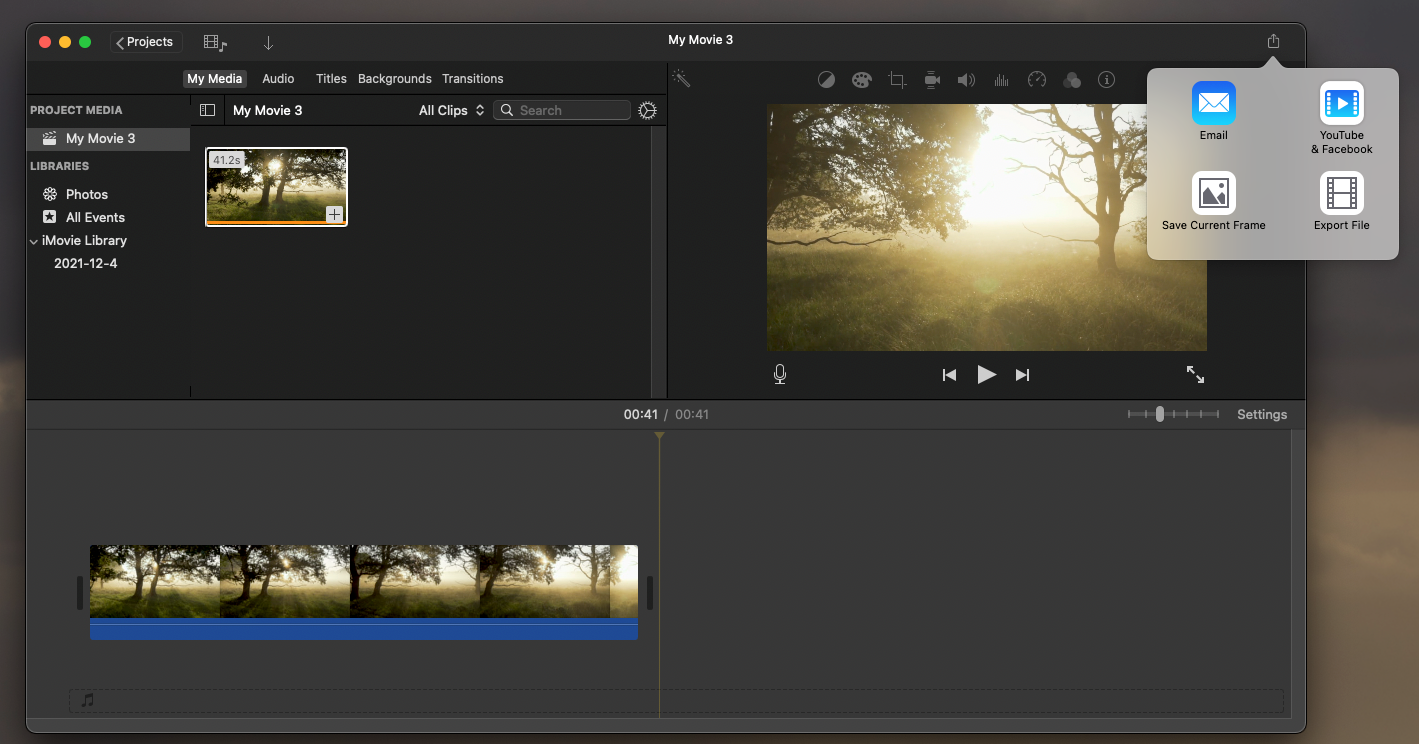1419x744 pixels.
Task: Open color balance adjustment
Action: (x=826, y=80)
